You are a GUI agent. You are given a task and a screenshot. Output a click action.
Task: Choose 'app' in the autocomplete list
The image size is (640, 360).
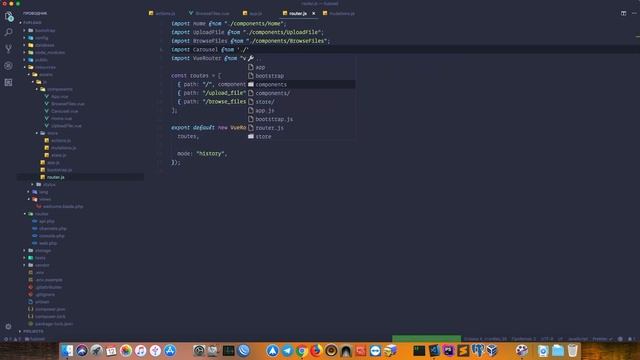[301, 67]
